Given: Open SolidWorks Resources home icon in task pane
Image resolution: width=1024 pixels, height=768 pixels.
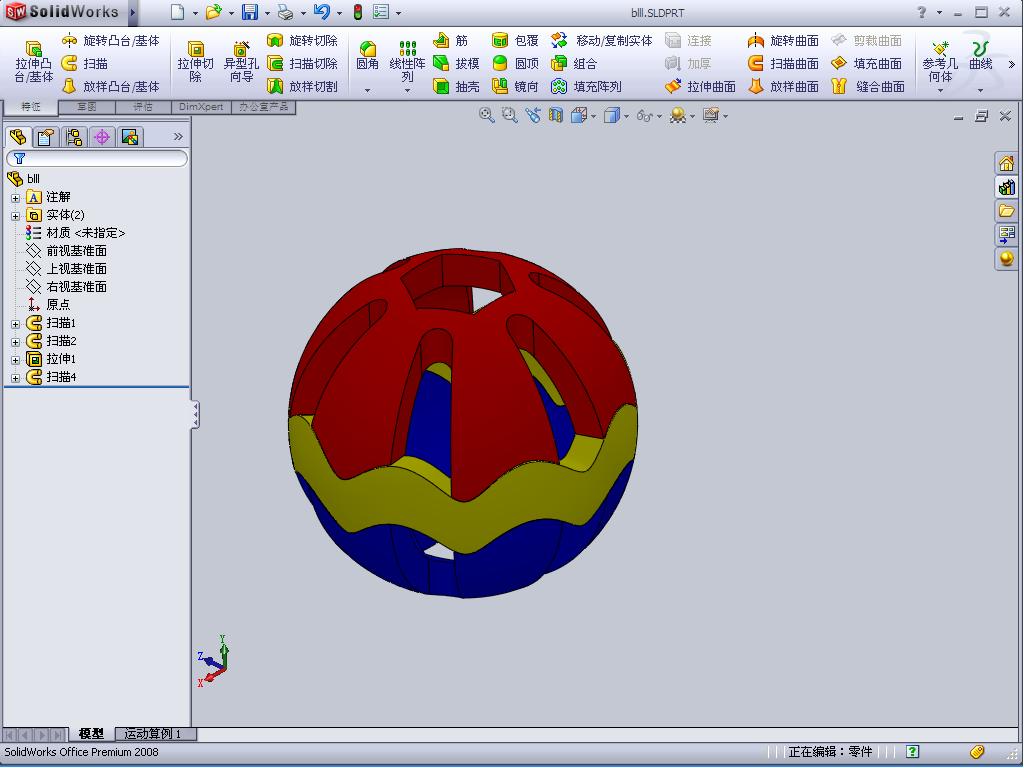Looking at the screenshot, I should pyautogui.click(x=1006, y=163).
